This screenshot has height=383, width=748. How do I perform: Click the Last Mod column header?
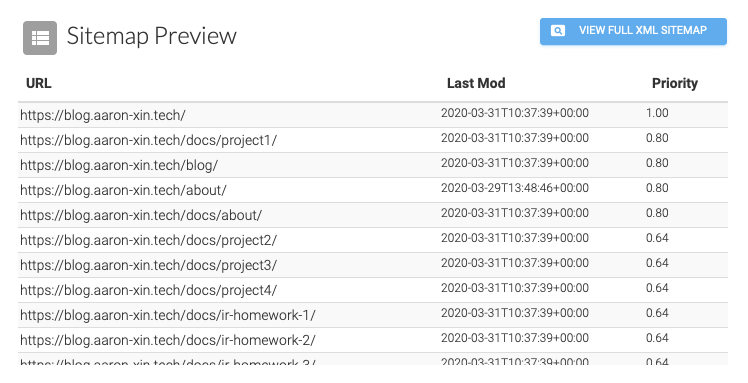pos(476,83)
